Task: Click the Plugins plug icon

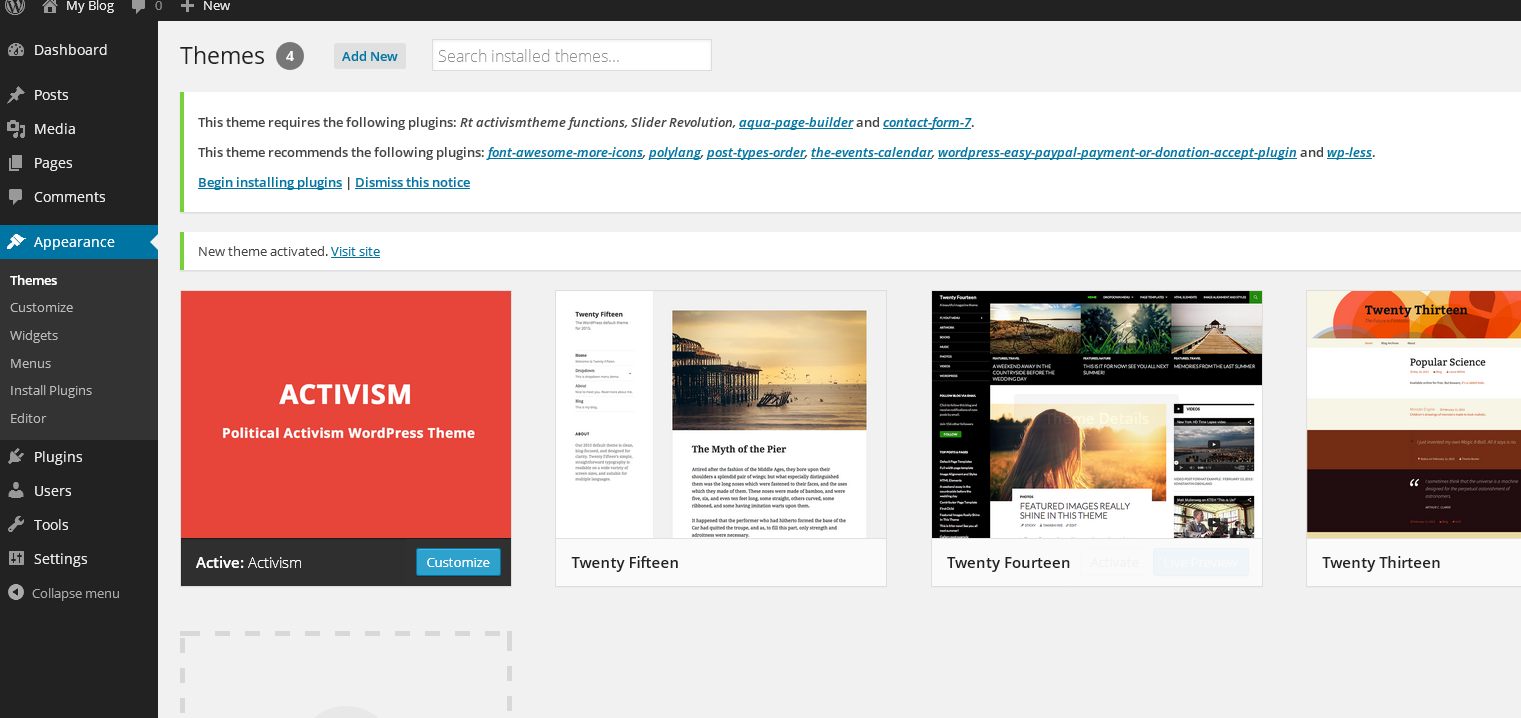Action: click(16, 457)
